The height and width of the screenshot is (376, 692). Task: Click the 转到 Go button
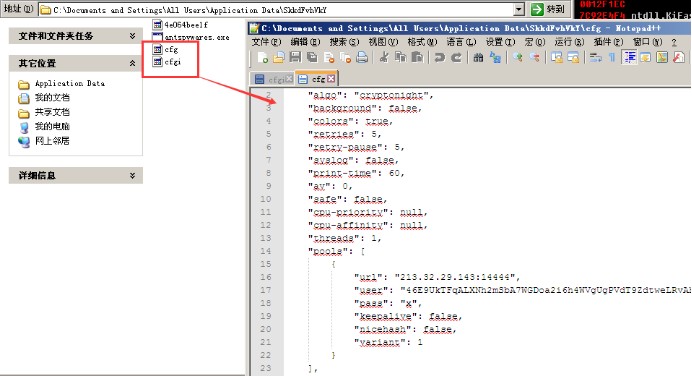tap(548, 9)
